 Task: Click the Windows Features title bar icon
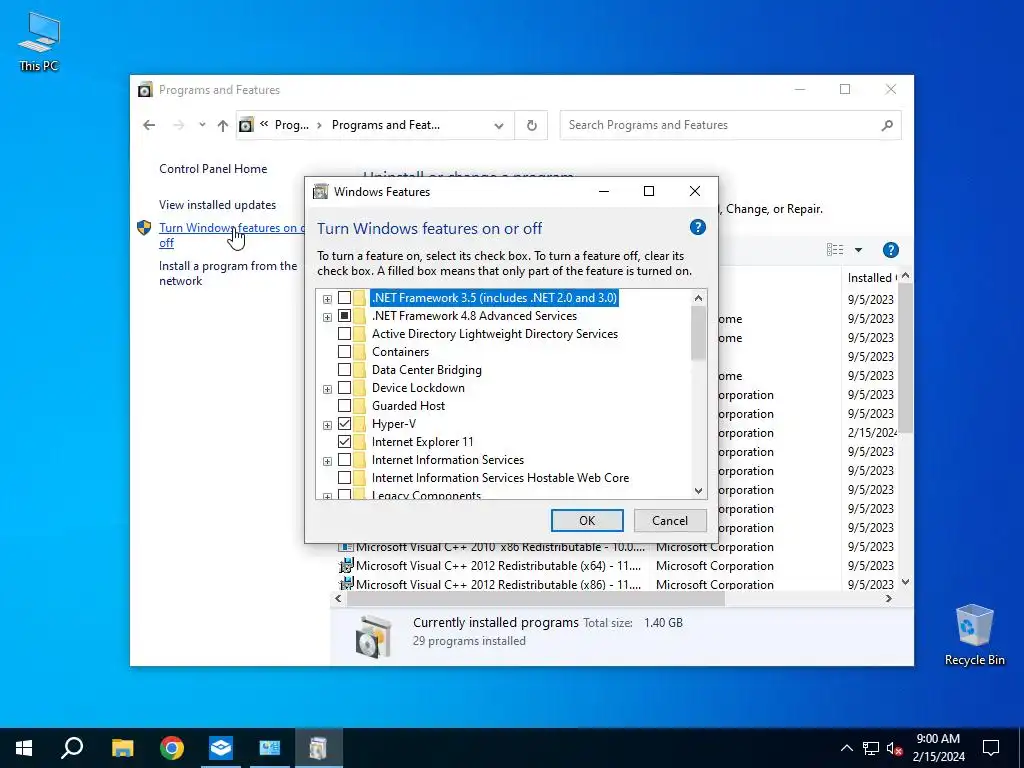[x=320, y=191]
